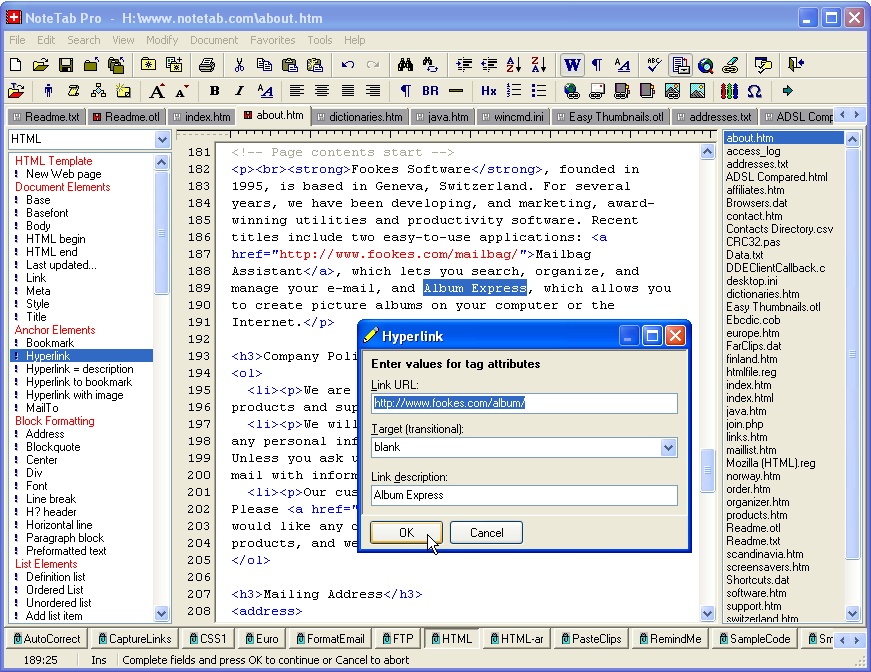Click the Center align icon

pos(322,91)
